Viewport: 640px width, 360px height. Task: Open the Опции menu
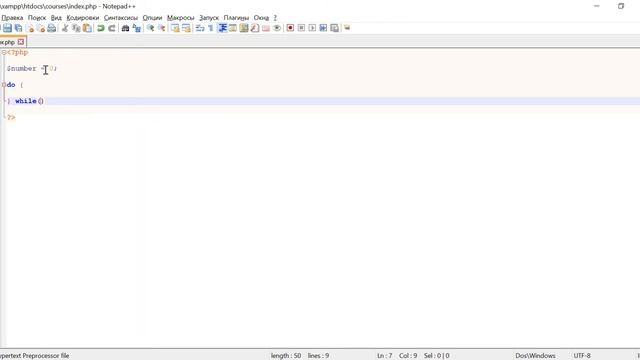coord(152,18)
